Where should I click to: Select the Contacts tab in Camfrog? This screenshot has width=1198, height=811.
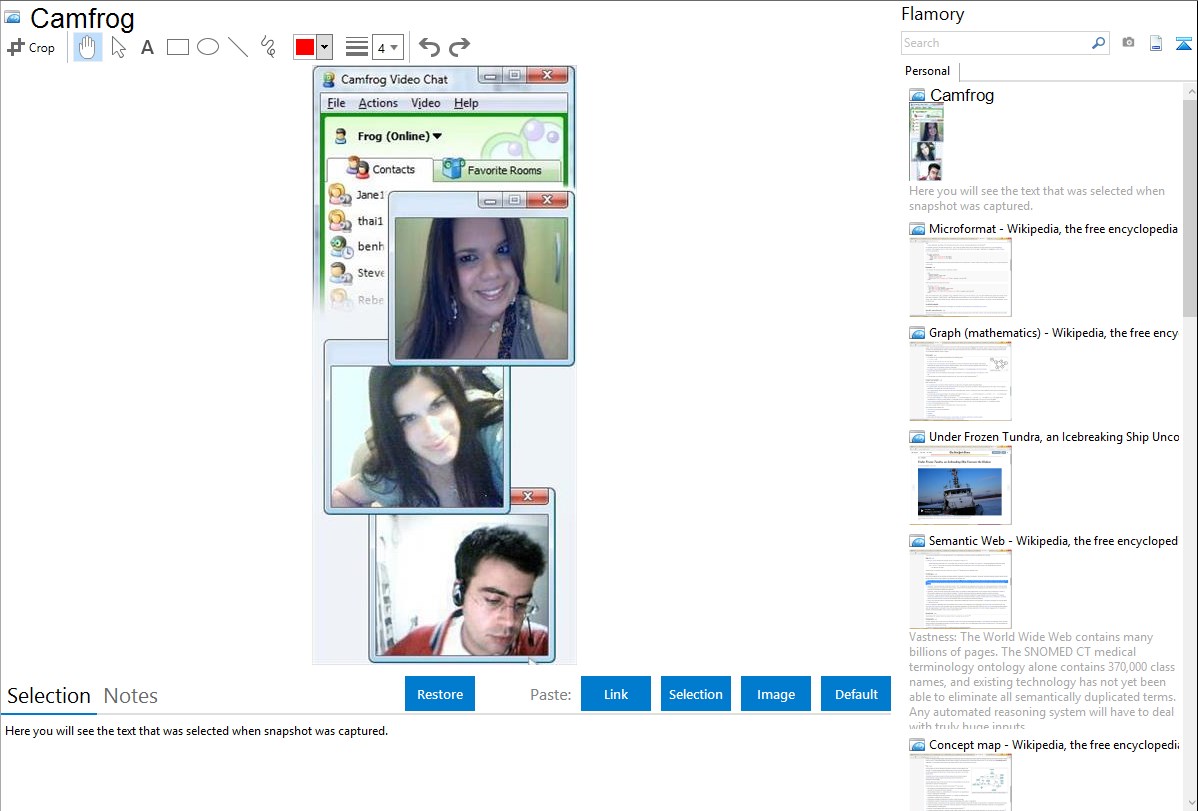click(380, 169)
